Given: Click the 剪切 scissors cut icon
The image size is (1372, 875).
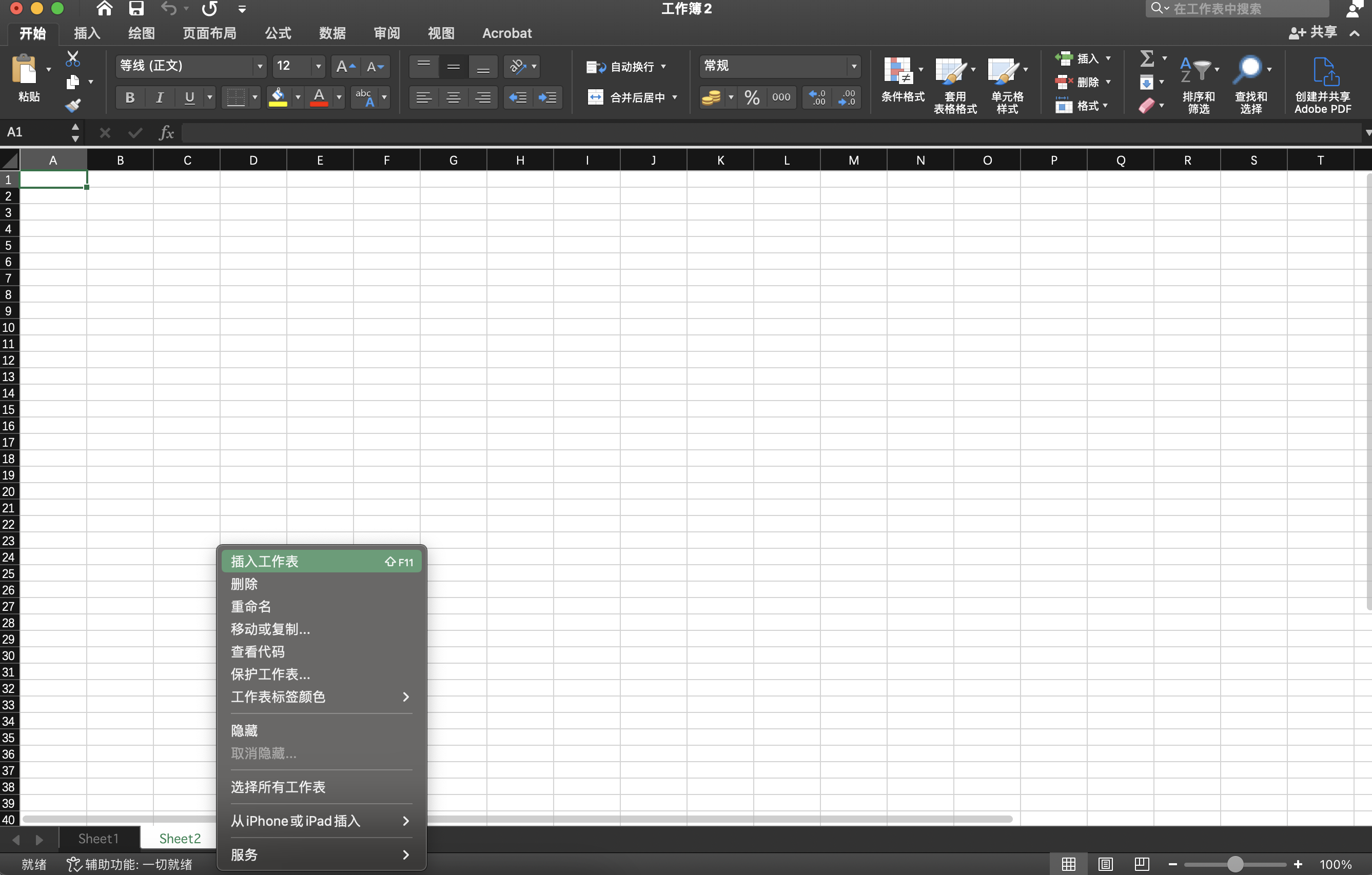Looking at the screenshot, I should point(72,57).
